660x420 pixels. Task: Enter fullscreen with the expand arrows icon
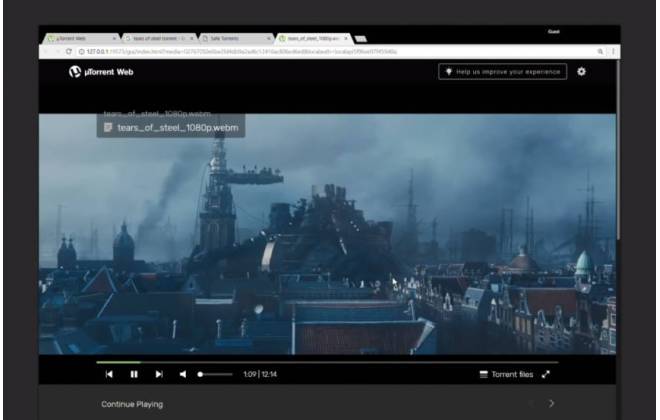coord(546,374)
